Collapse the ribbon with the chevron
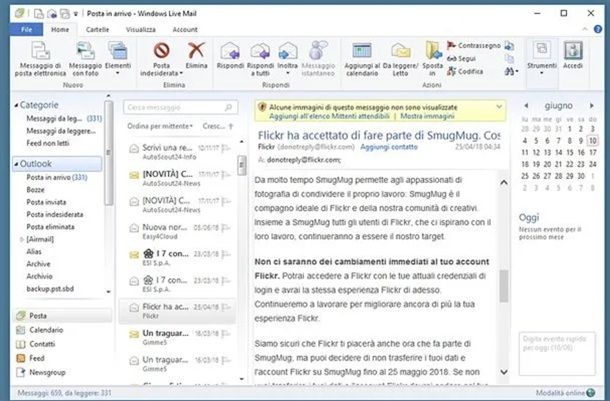The width and height of the screenshot is (610, 401). click(585, 29)
